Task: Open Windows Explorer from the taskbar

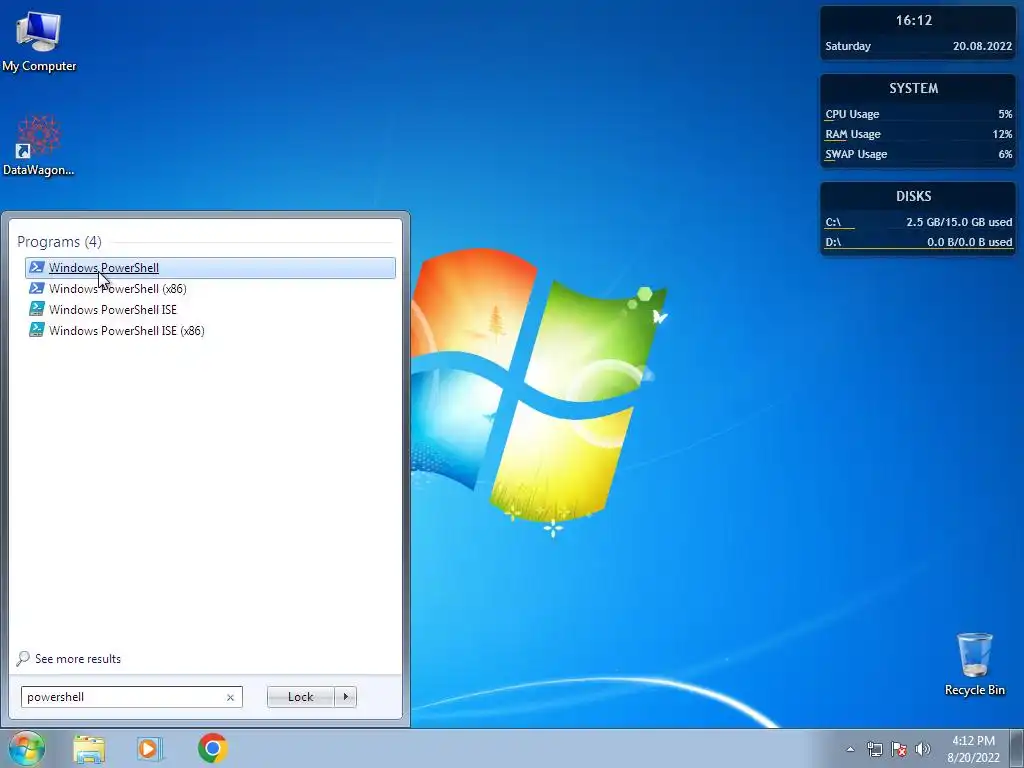Action: click(x=89, y=748)
